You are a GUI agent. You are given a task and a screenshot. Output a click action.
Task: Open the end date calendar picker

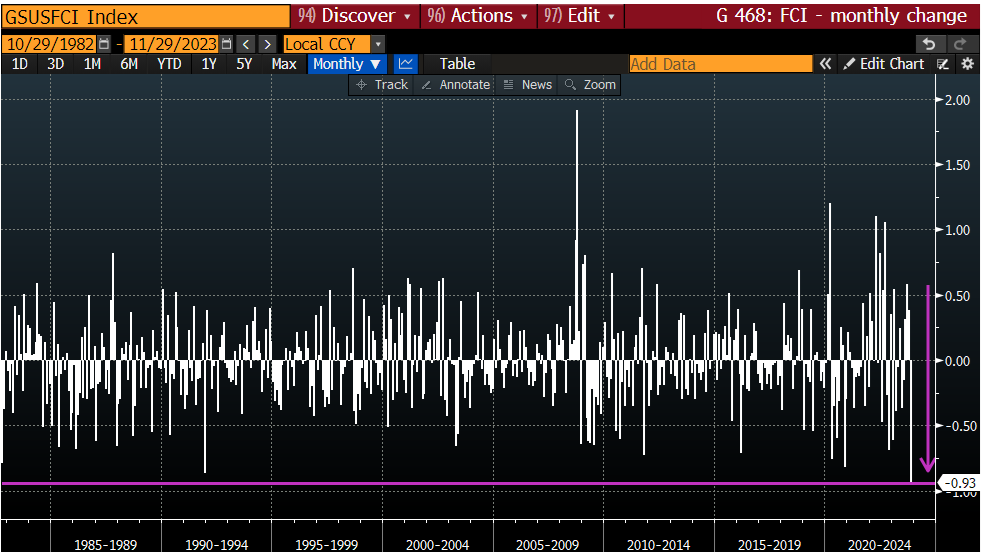click(x=226, y=44)
